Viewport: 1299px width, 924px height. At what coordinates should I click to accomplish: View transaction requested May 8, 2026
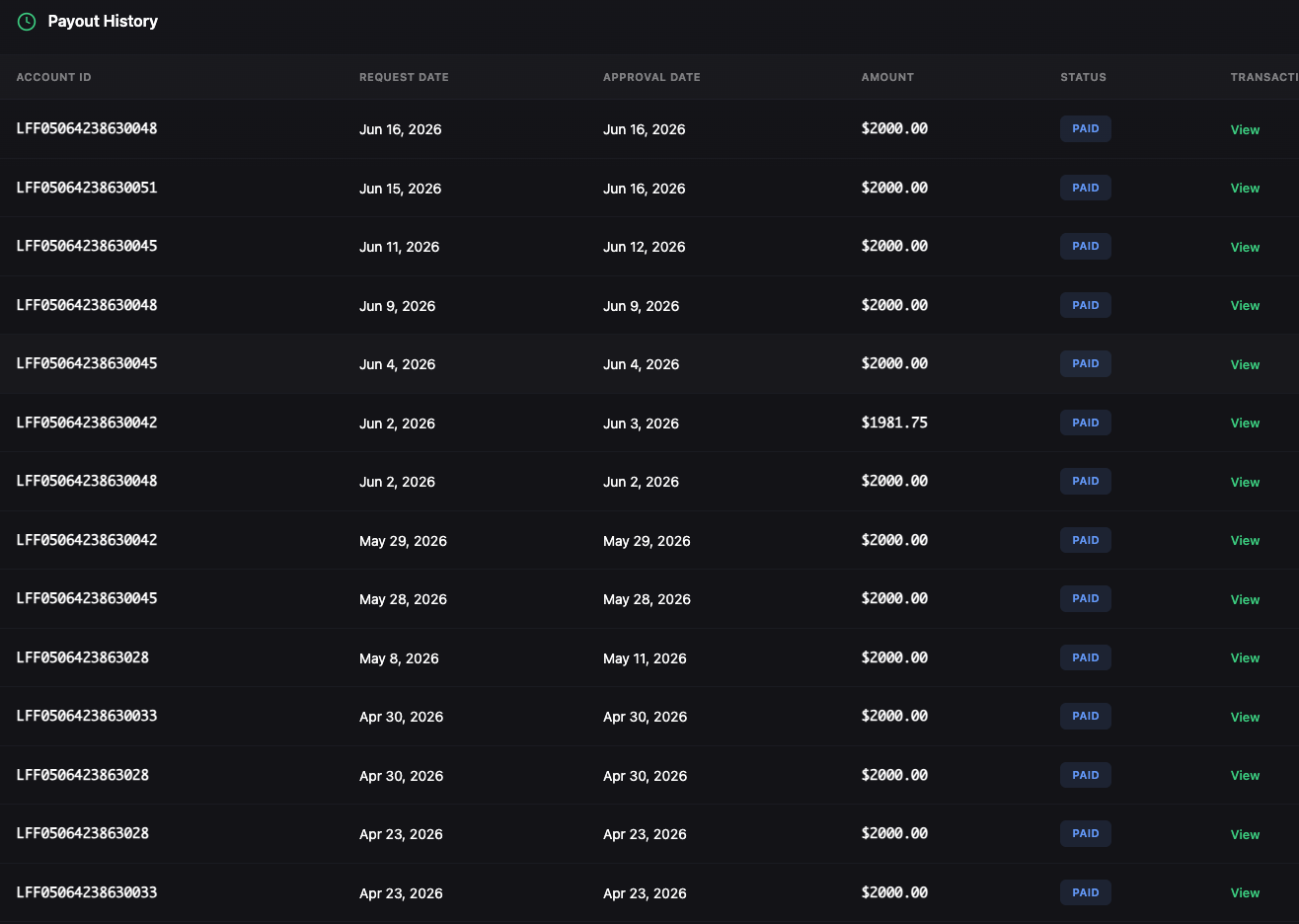pyautogui.click(x=1245, y=658)
